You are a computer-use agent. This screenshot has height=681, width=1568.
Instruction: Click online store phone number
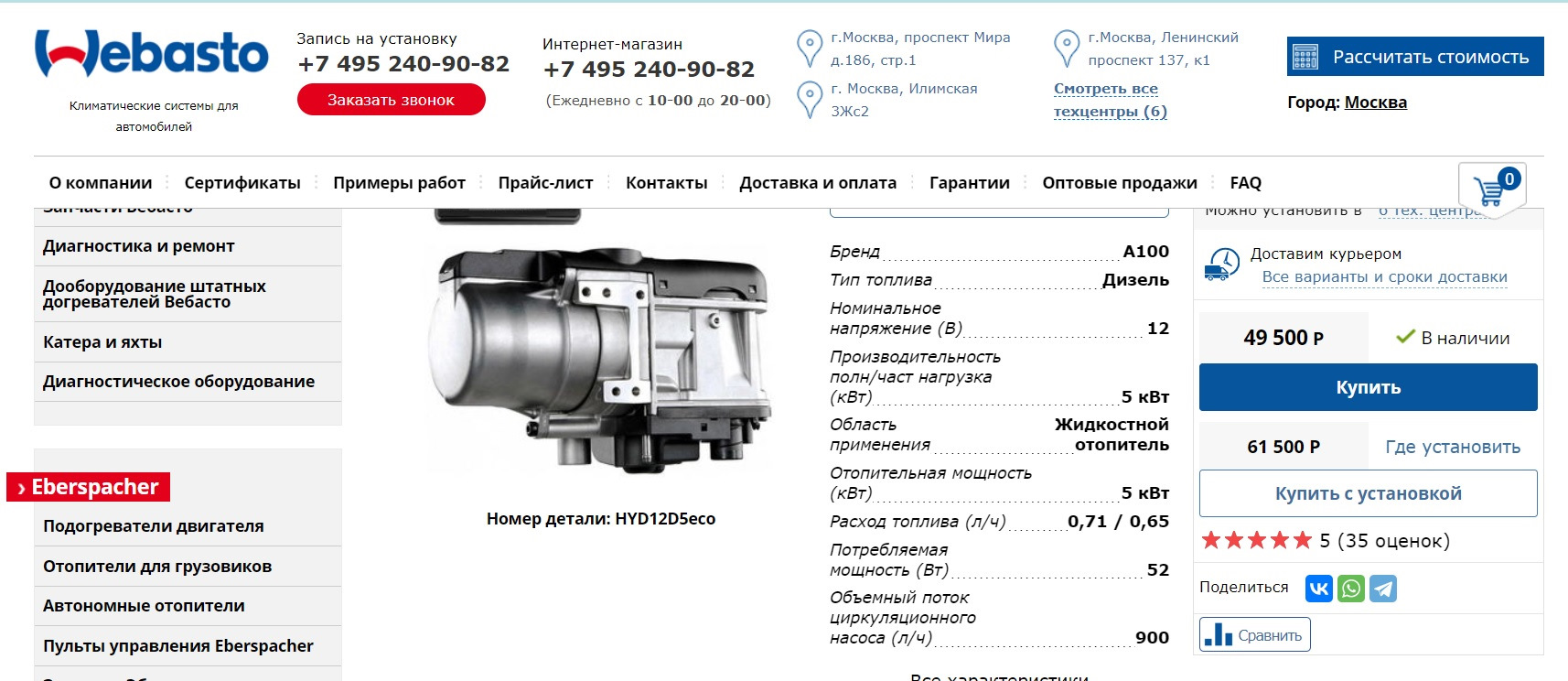[649, 70]
